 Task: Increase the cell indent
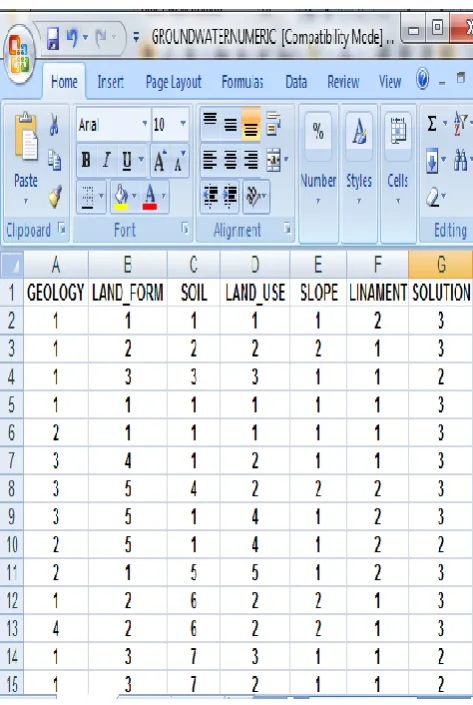coord(230,196)
